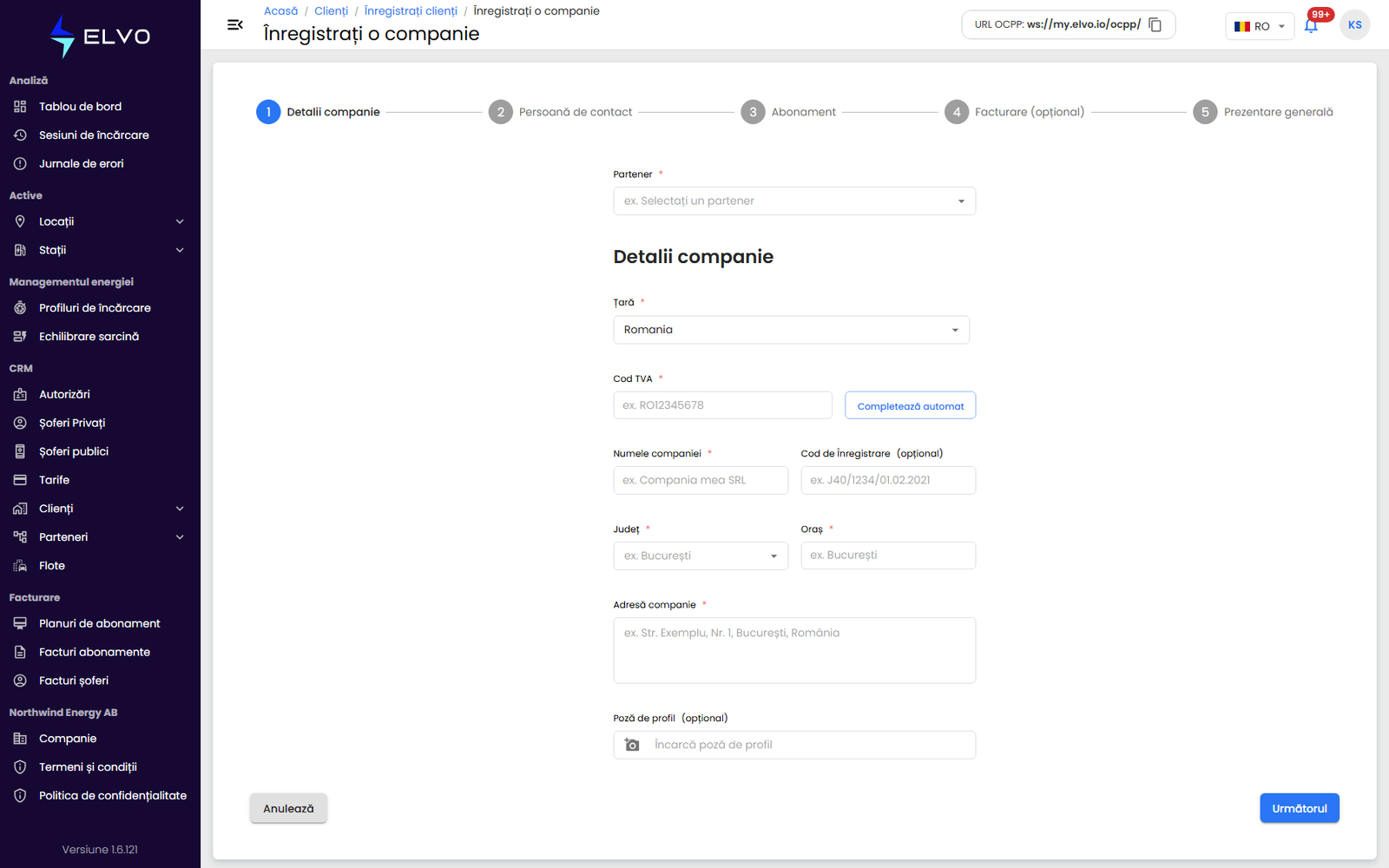Viewport: 1389px width, 868px height.
Task: Click the Tarife card icon
Action: 20,480
